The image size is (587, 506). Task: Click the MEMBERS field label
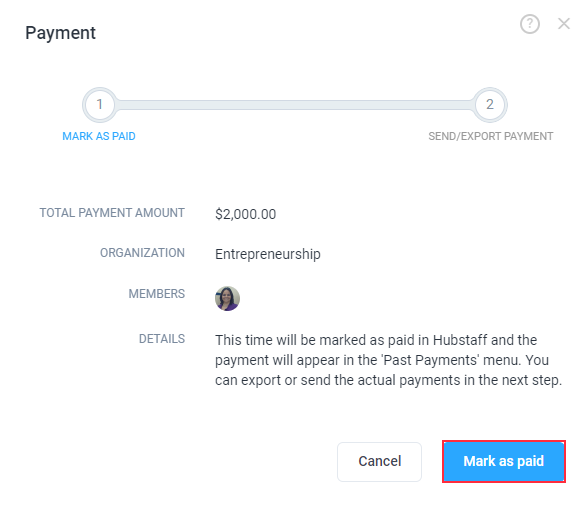click(156, 294)
